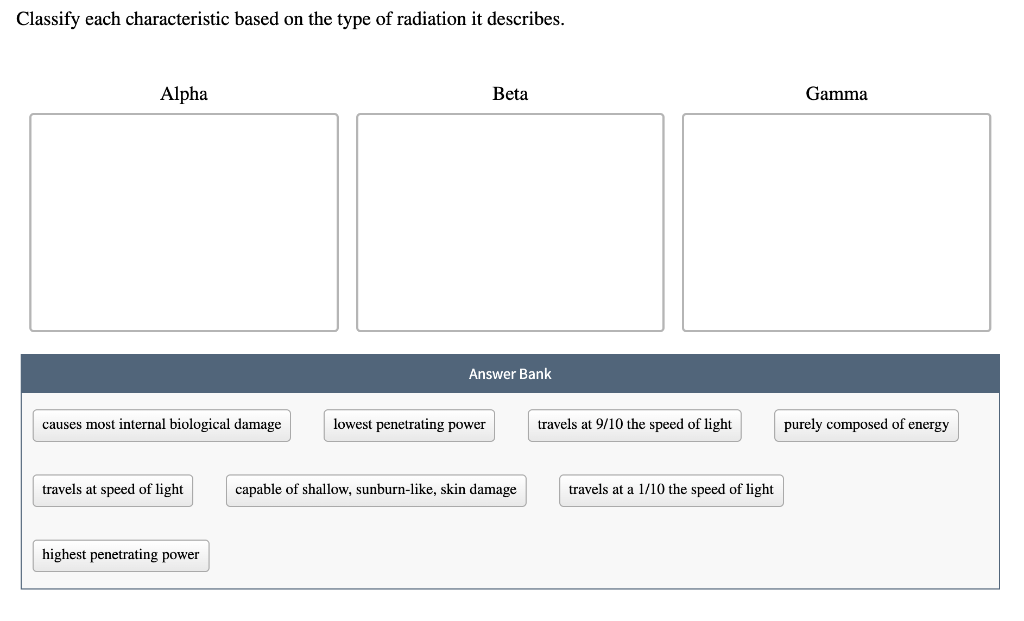Click the Answer Bank header bar
1024x621 pixels.
tap(510, 373)
